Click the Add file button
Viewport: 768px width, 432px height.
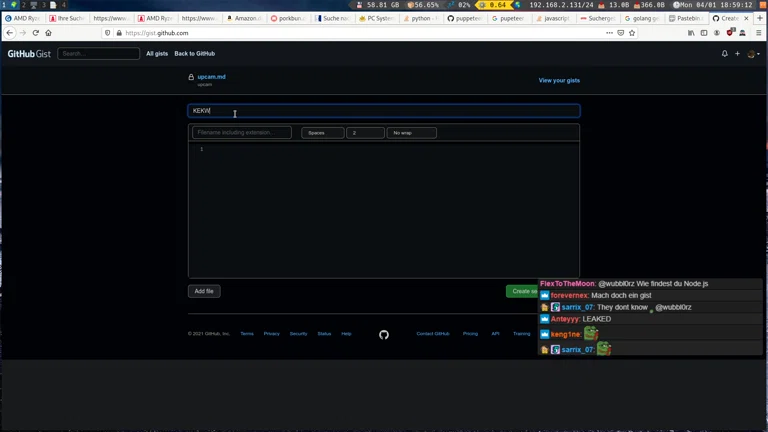click(x=204, y=291)
